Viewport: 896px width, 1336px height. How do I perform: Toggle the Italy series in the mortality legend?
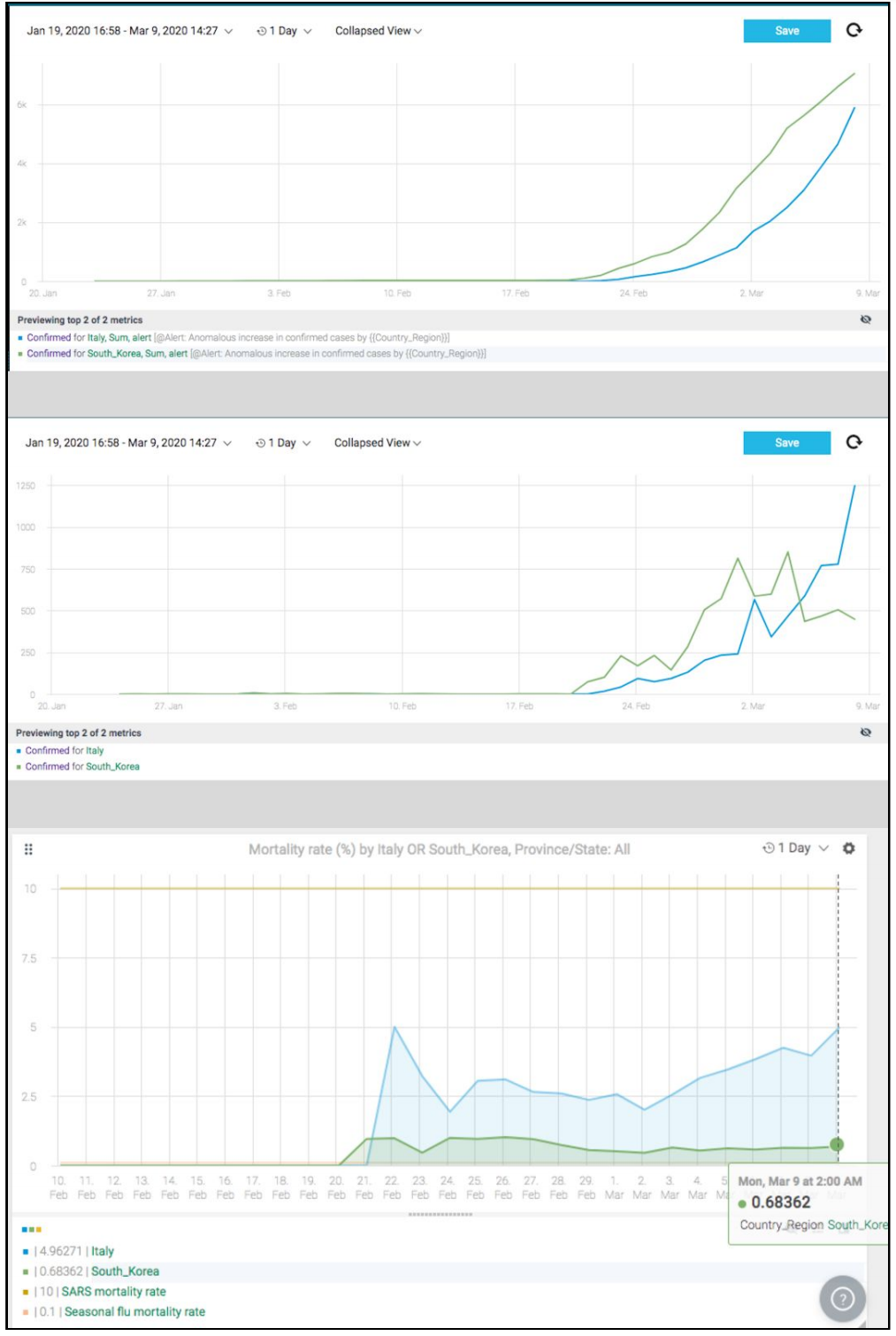(x=102, y=1251)
